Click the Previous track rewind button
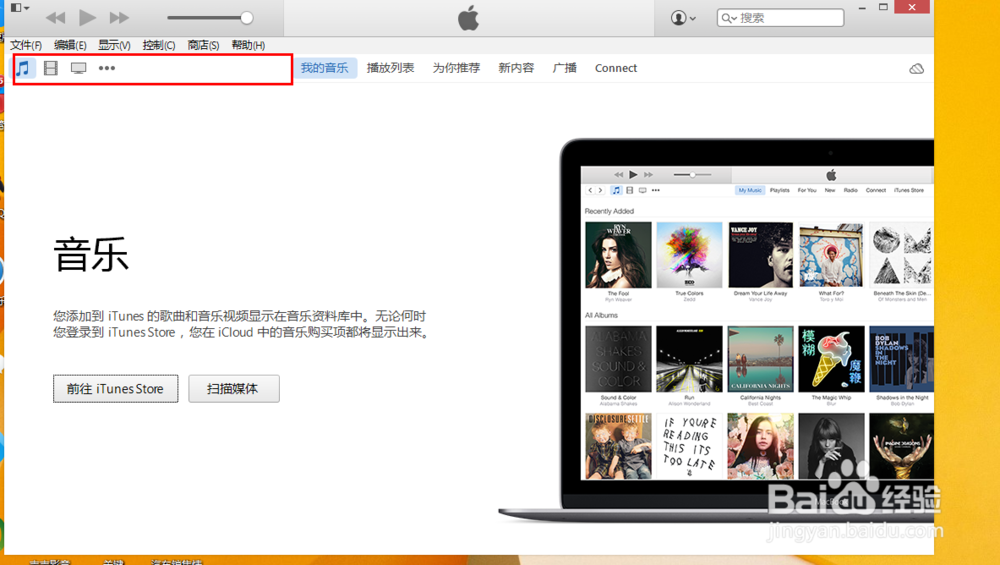This screenshot has height=565, width=1000. coord(55,18)
